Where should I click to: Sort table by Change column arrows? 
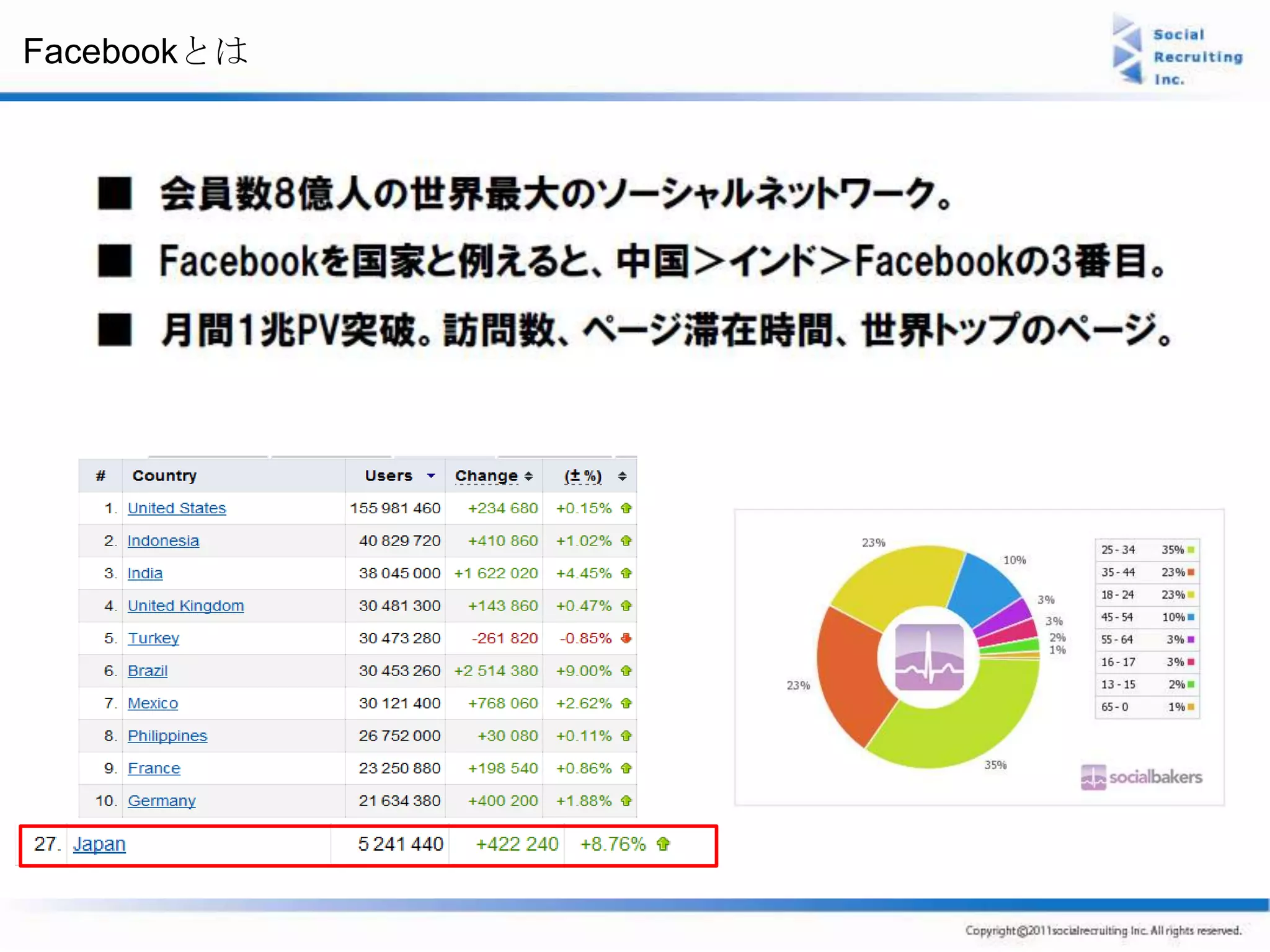coord(528,476)
